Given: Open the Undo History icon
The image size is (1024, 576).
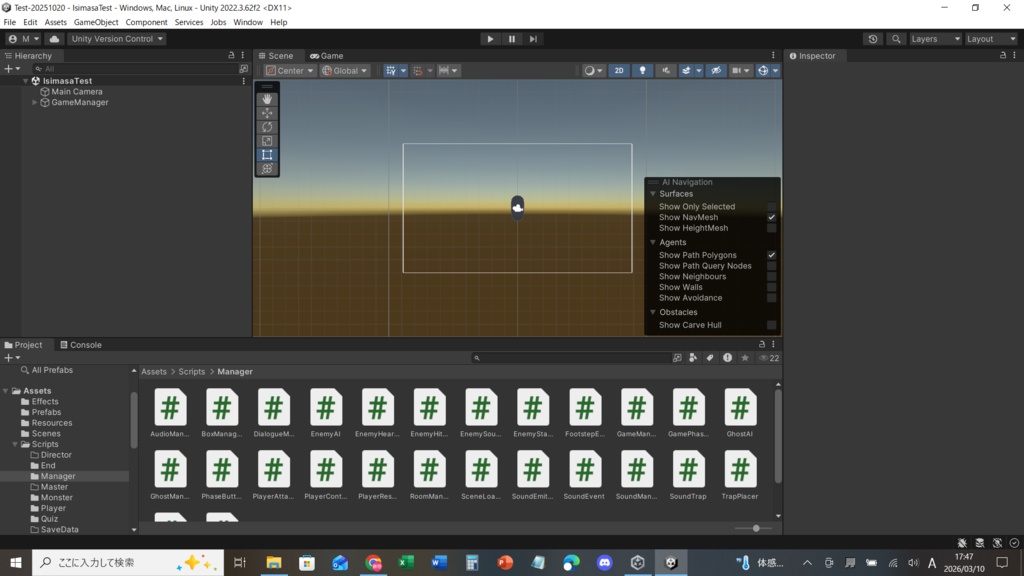Looking at the screenshot, I should 873,39.
